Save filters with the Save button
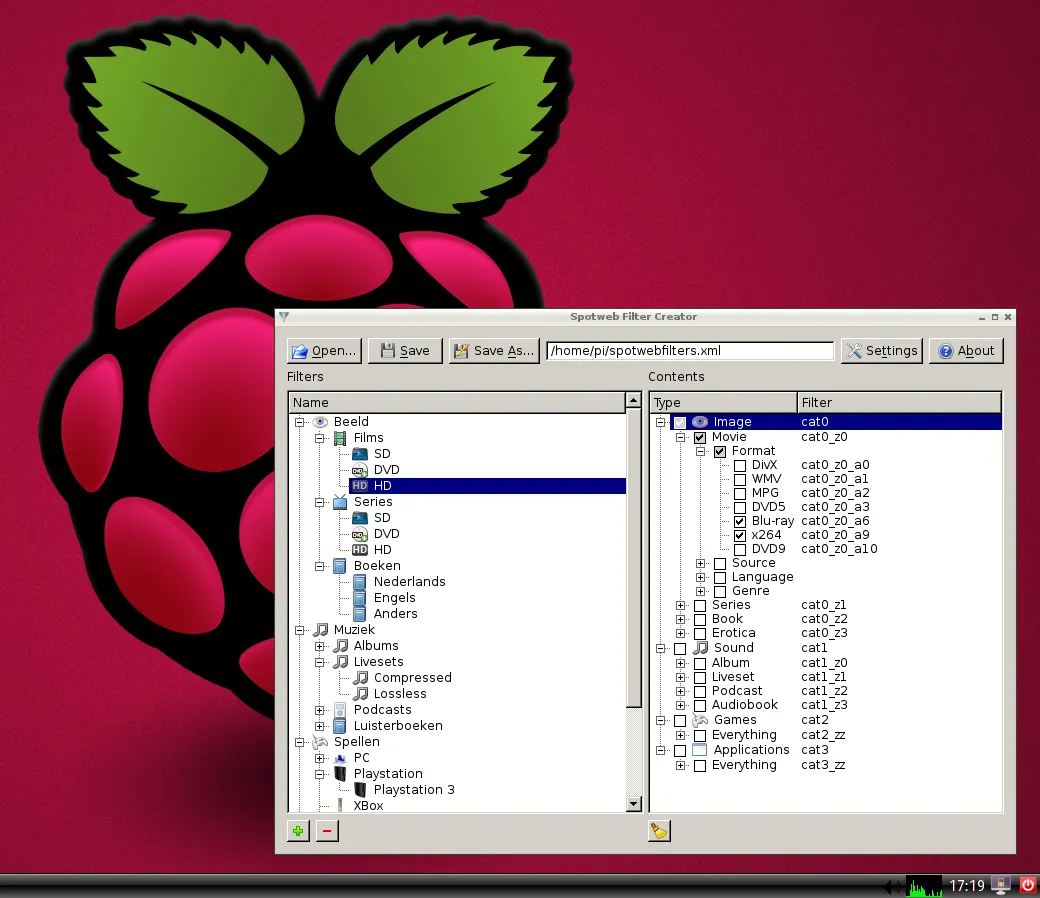Screen dimensions: 1040x898 (405, 350)
